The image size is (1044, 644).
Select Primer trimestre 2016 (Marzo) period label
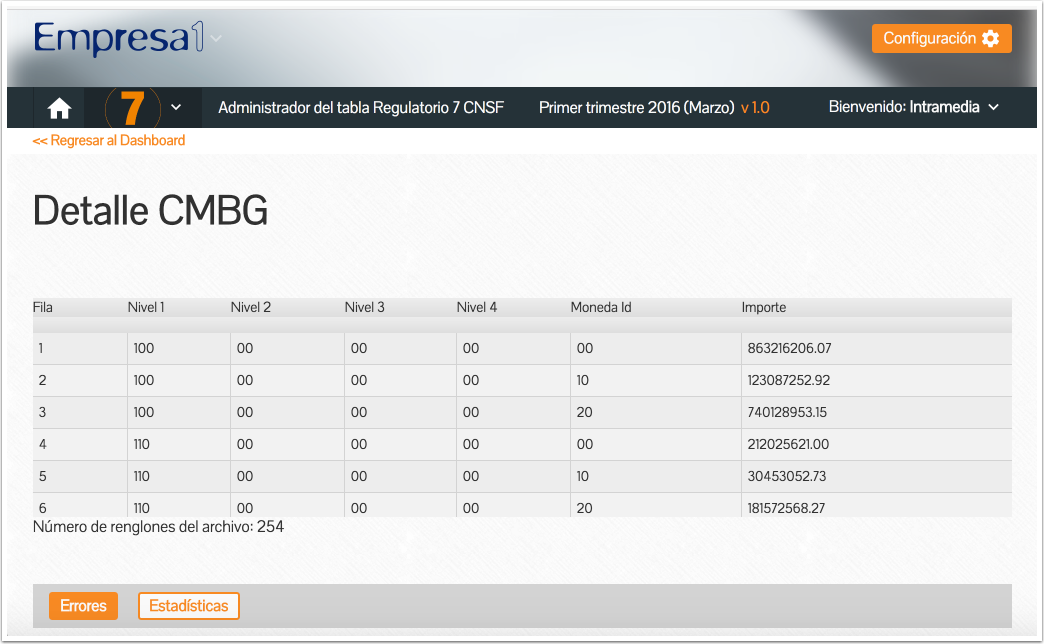point(636,108)
